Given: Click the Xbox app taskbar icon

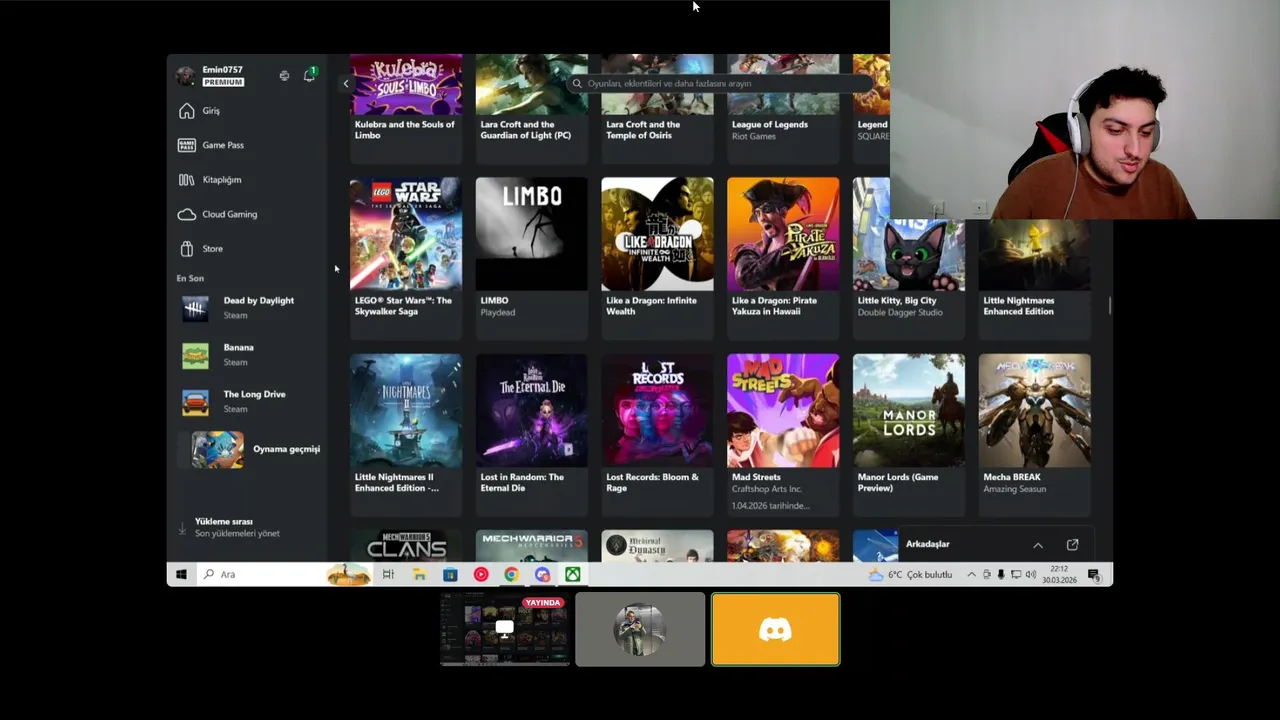Looking at the screenshot, I should point(573,574).
